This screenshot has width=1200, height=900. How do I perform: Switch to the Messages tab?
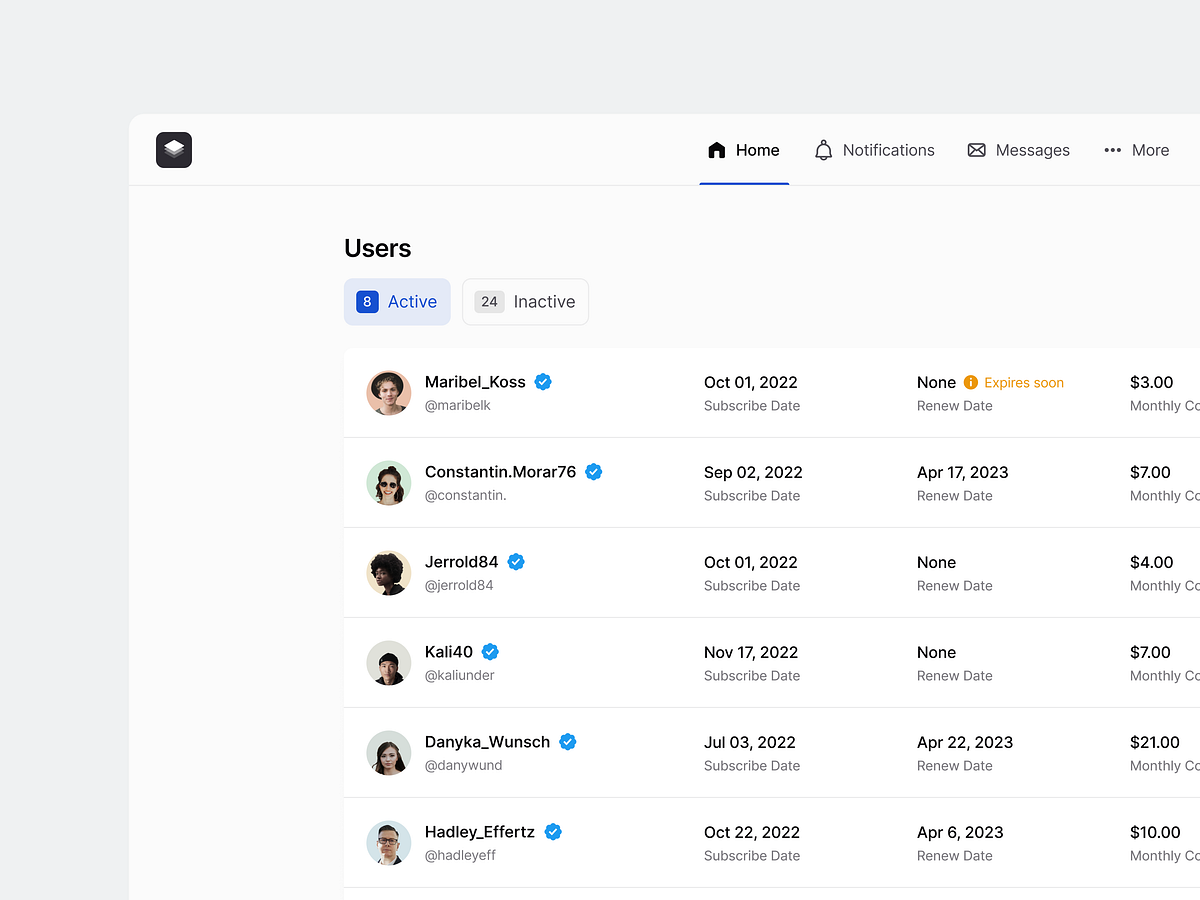[x=1019, y=149]
